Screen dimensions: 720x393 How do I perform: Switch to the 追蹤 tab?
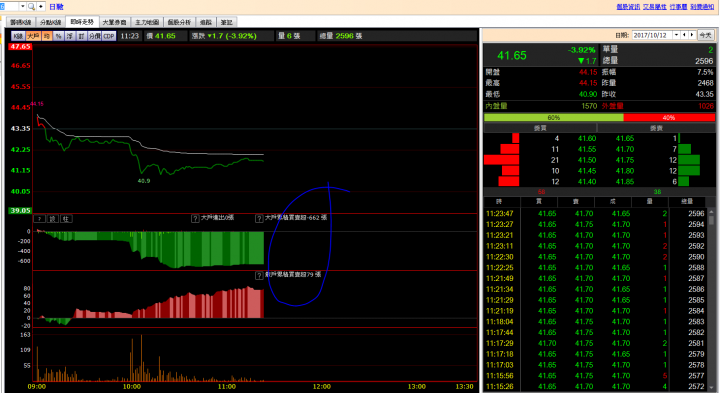pos(206,22)
